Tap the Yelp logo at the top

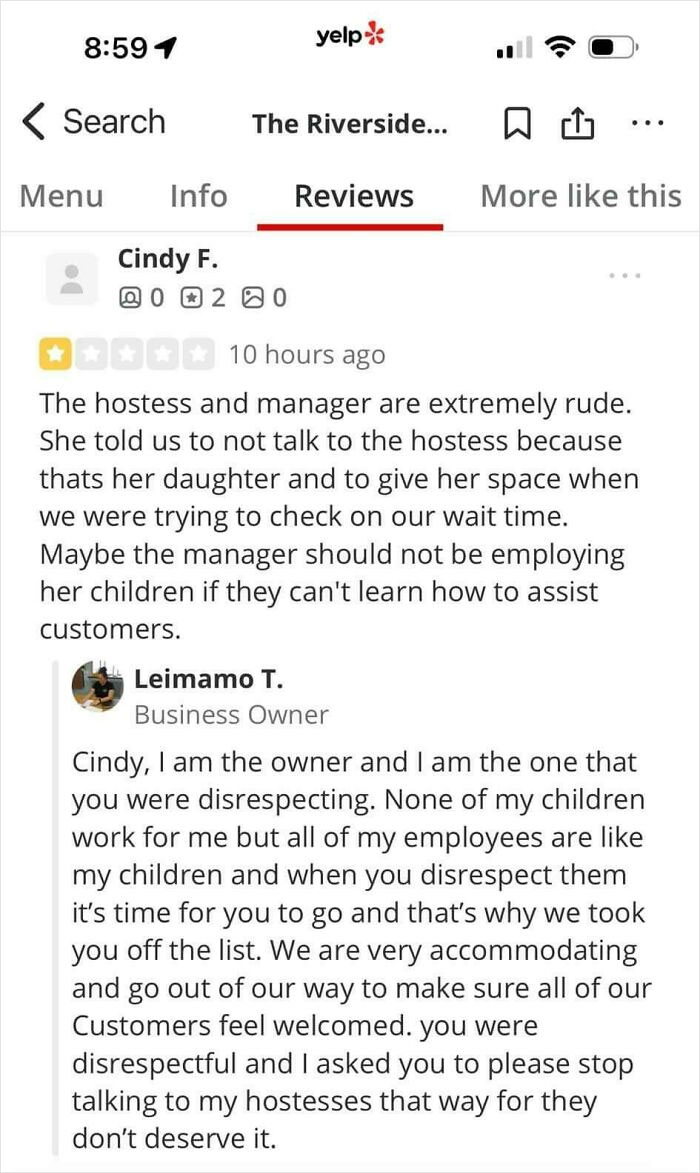pyautogui.click(x=350, y=35)
